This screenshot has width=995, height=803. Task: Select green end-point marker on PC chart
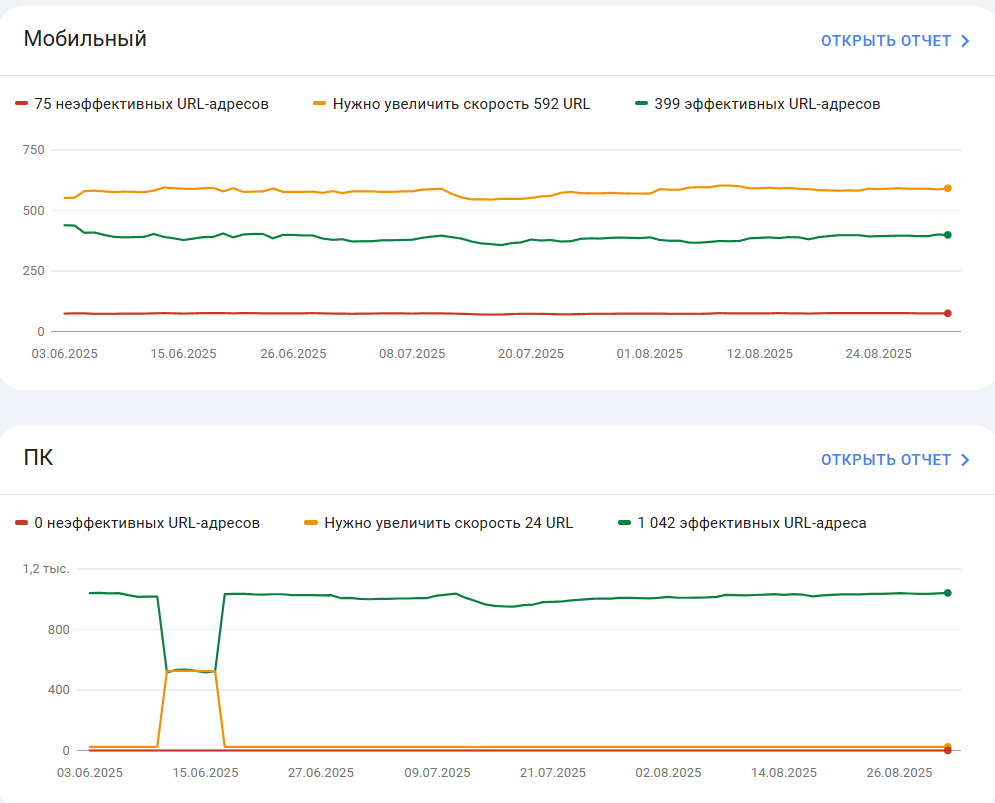click(947, 593)
